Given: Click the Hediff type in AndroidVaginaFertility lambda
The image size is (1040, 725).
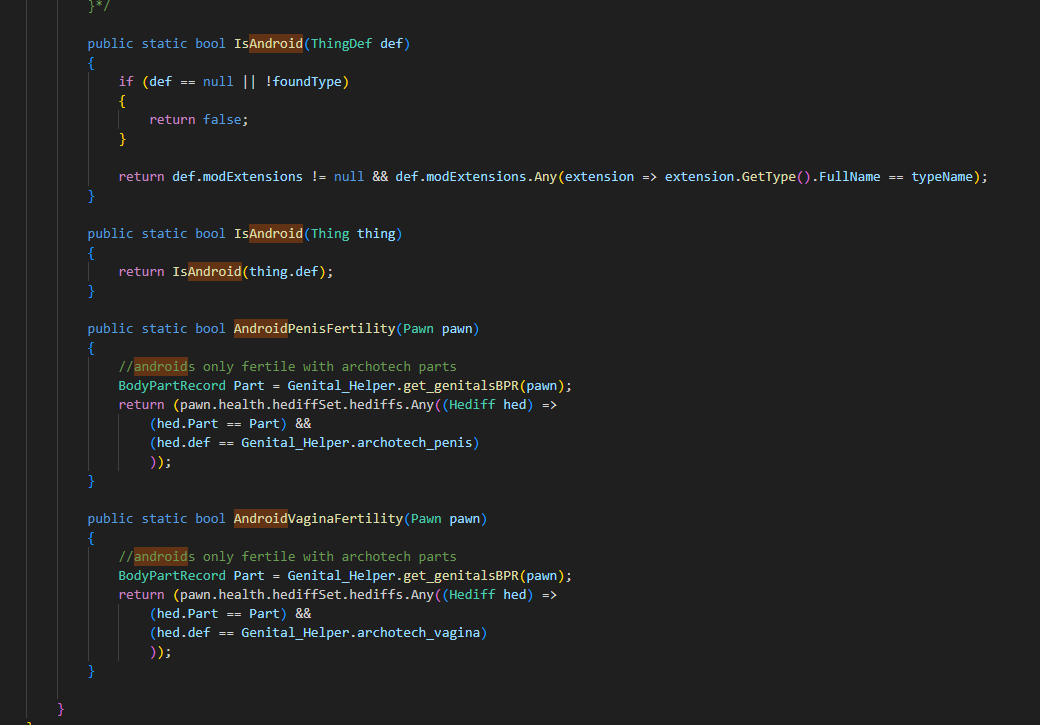Looking at the screenshot, I should pos(472,594).
